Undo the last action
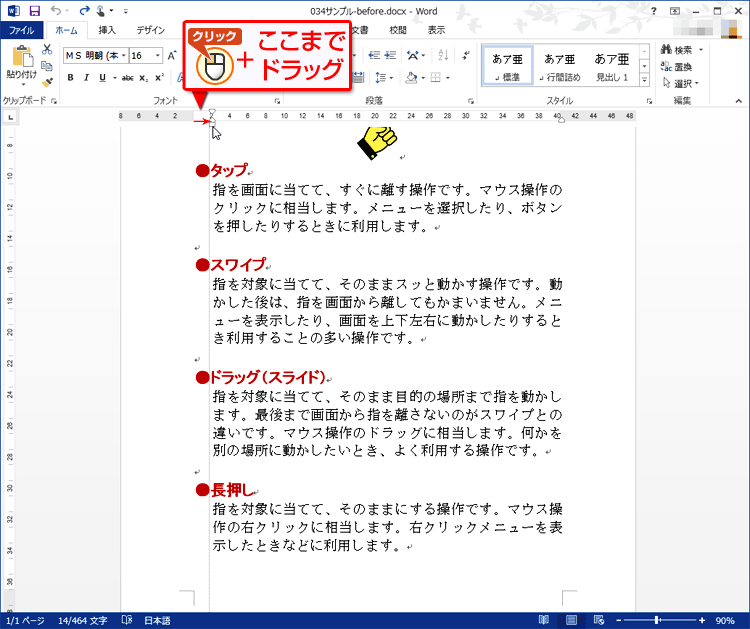Screen dimensions: 750x629 (x=56, y=11)
